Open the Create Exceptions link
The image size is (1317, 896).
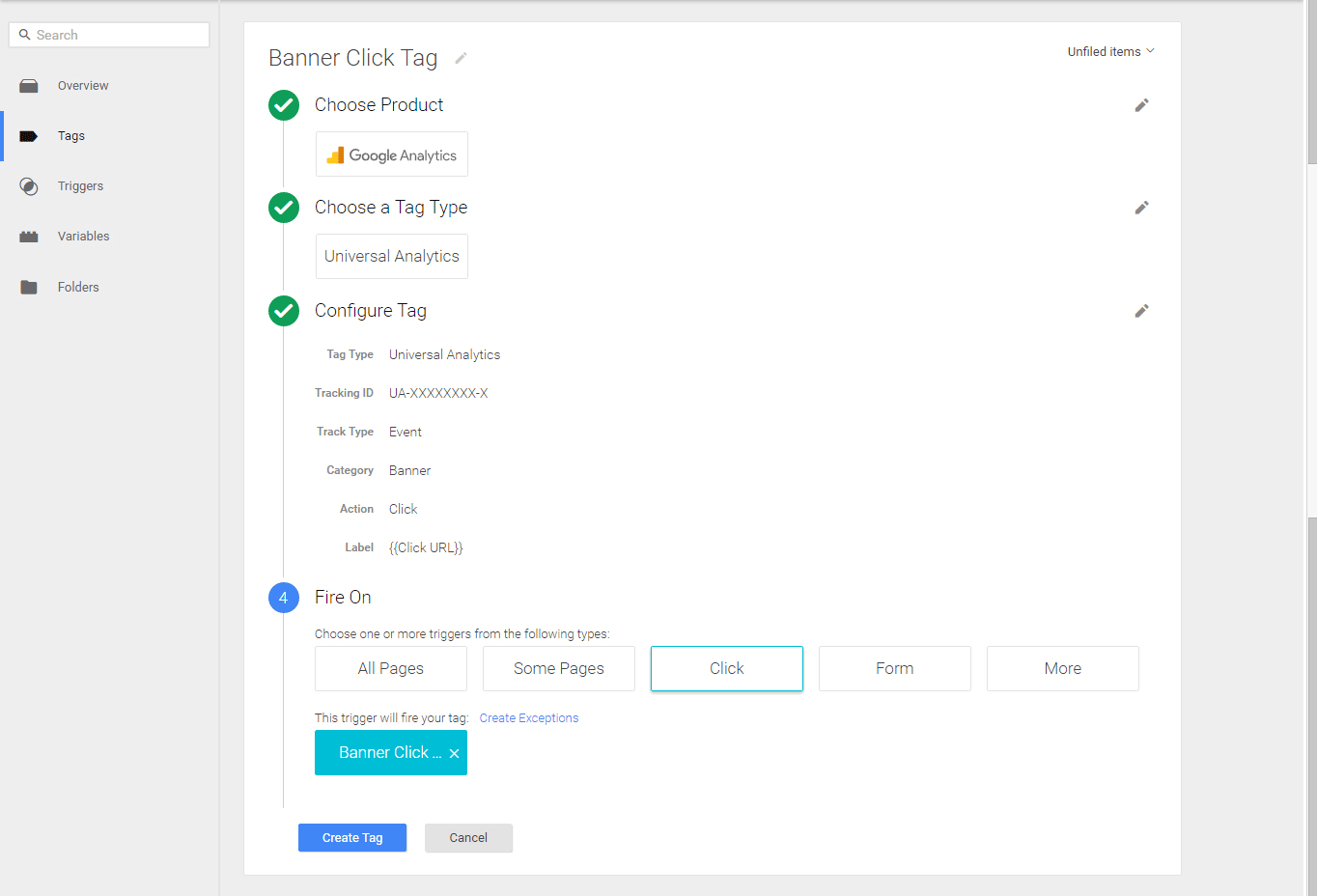click(529, 717)
